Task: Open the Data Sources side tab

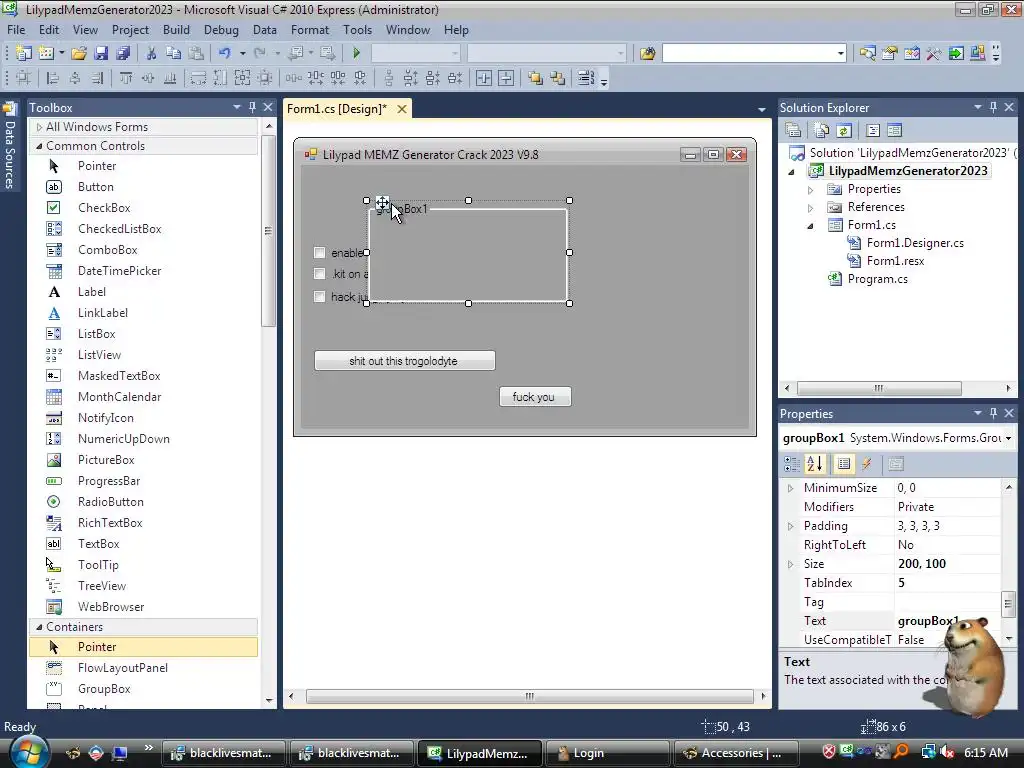Action: [10, 147]
